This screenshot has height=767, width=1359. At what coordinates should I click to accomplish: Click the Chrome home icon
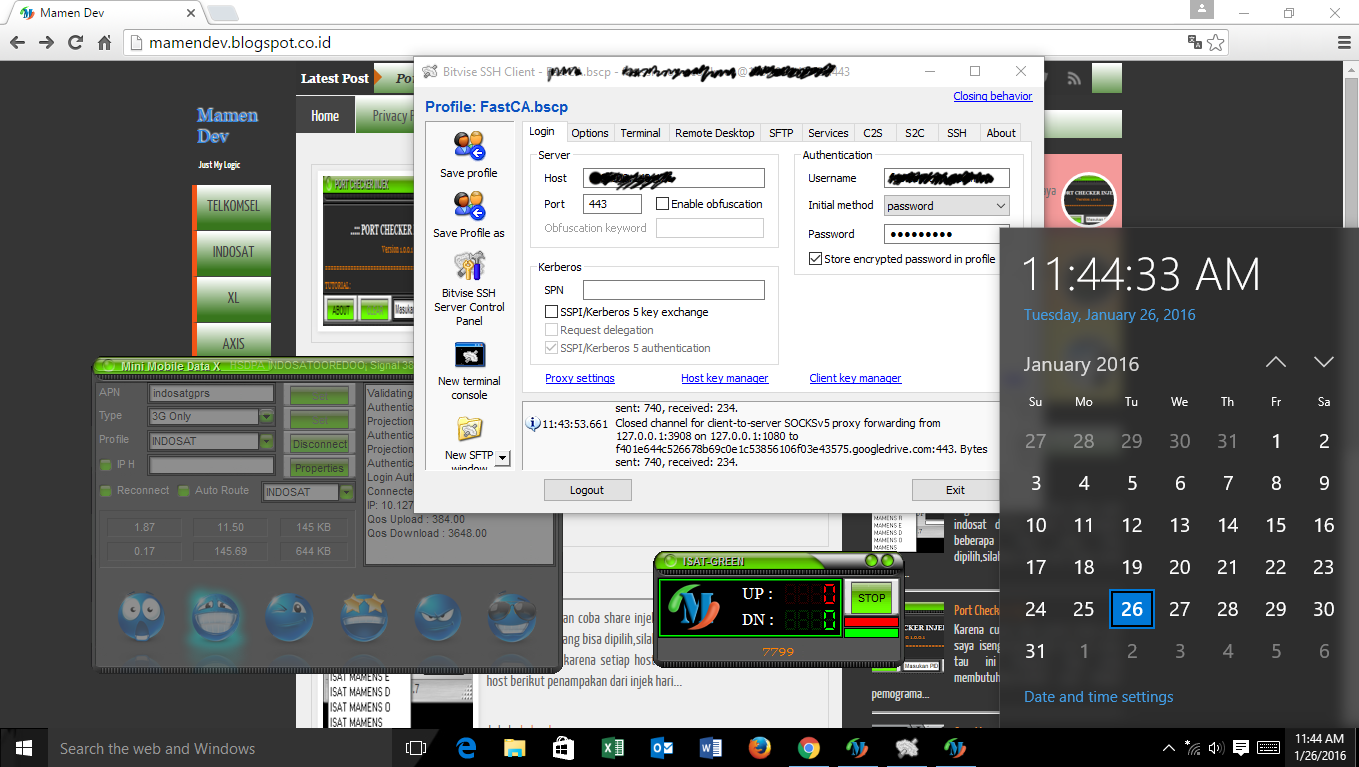104,43
